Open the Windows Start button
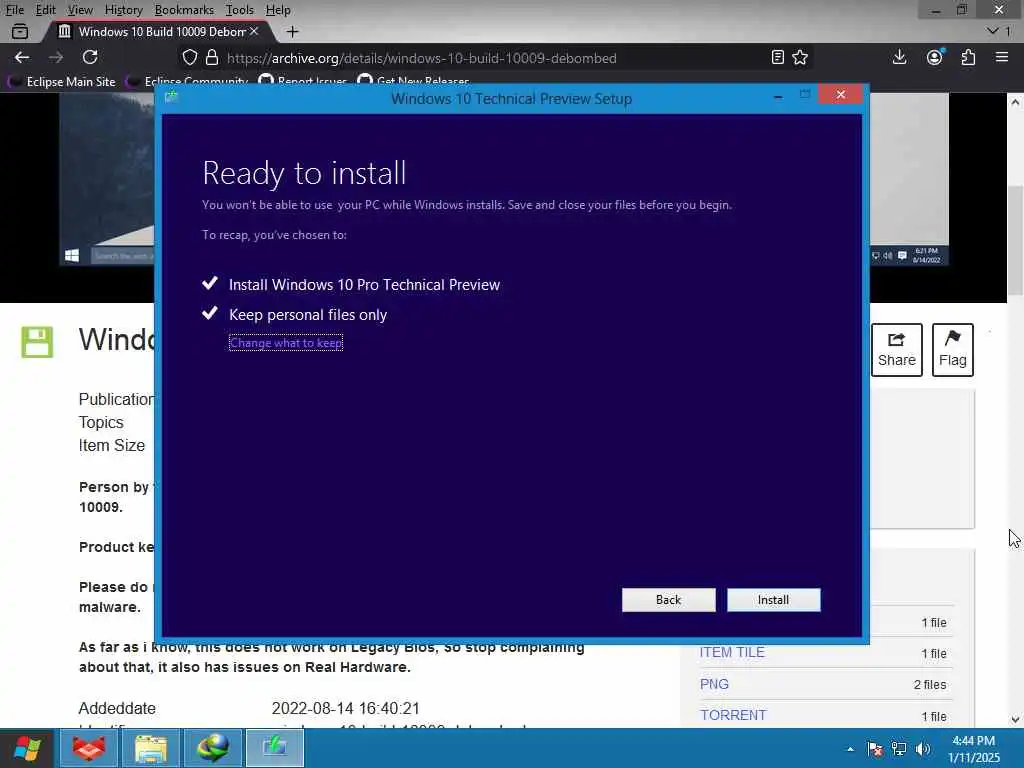 (27, 748)
